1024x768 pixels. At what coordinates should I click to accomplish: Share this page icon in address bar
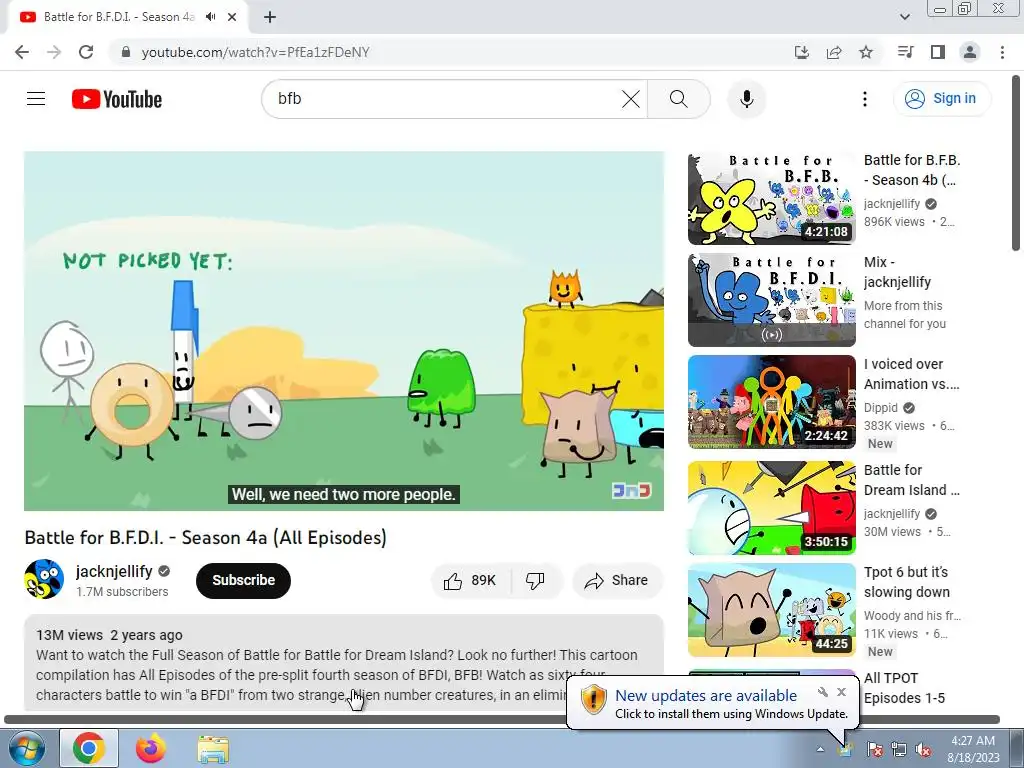click(834, 52)
